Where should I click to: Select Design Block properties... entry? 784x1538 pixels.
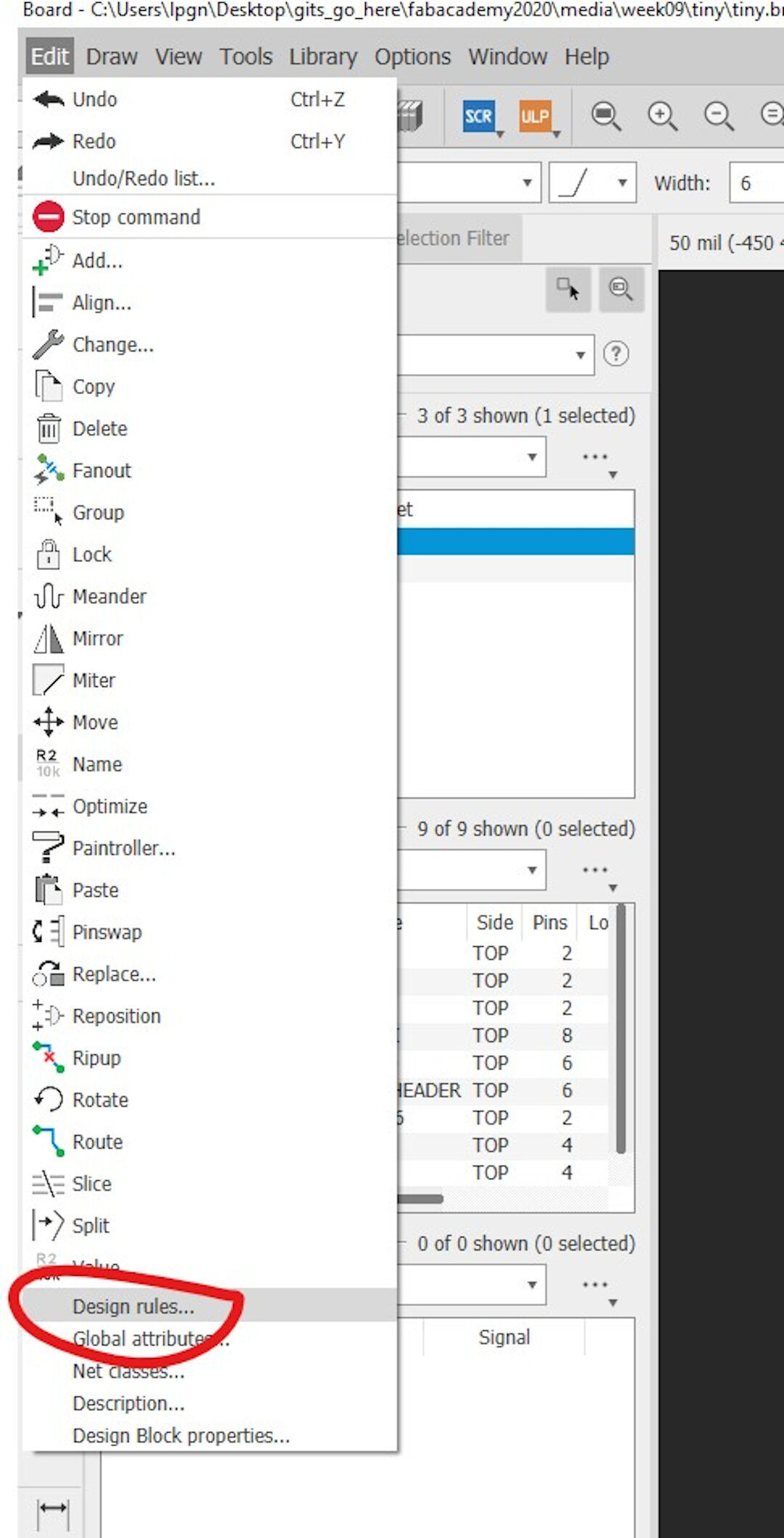click(x=210, y=1436)
